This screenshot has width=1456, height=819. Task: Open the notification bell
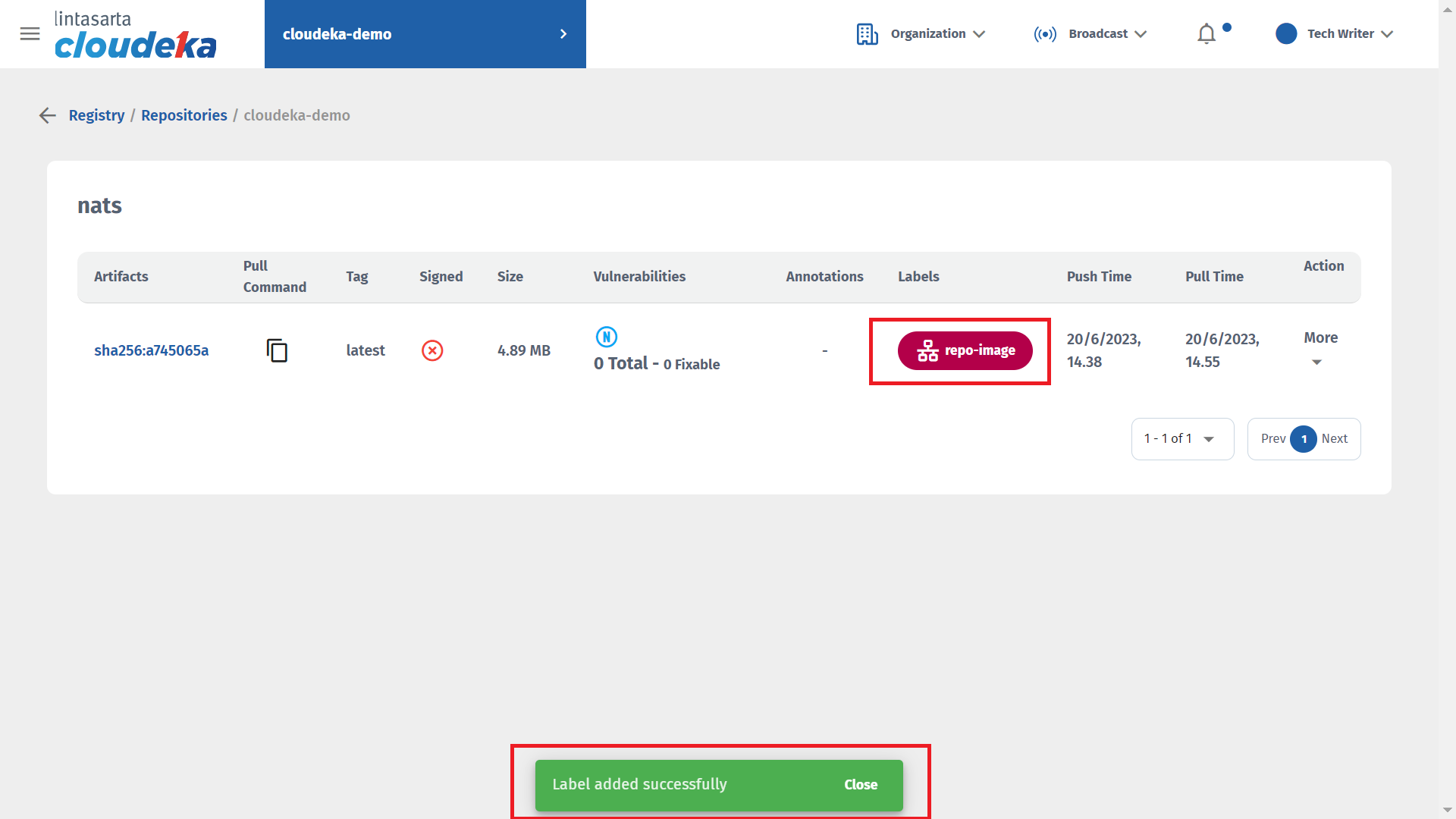[x=1207, y=34]
